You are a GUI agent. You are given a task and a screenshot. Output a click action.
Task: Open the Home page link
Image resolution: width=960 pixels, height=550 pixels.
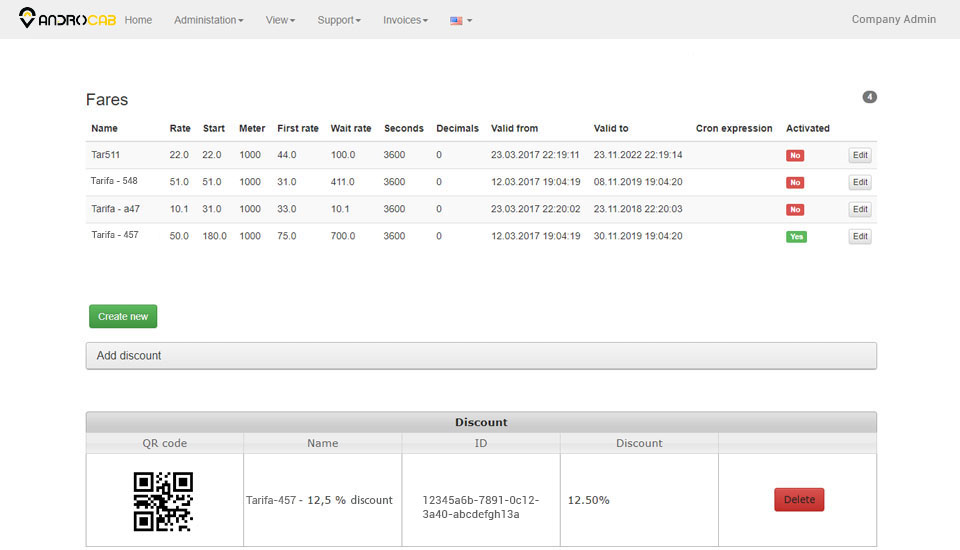[x=138, y=20]
